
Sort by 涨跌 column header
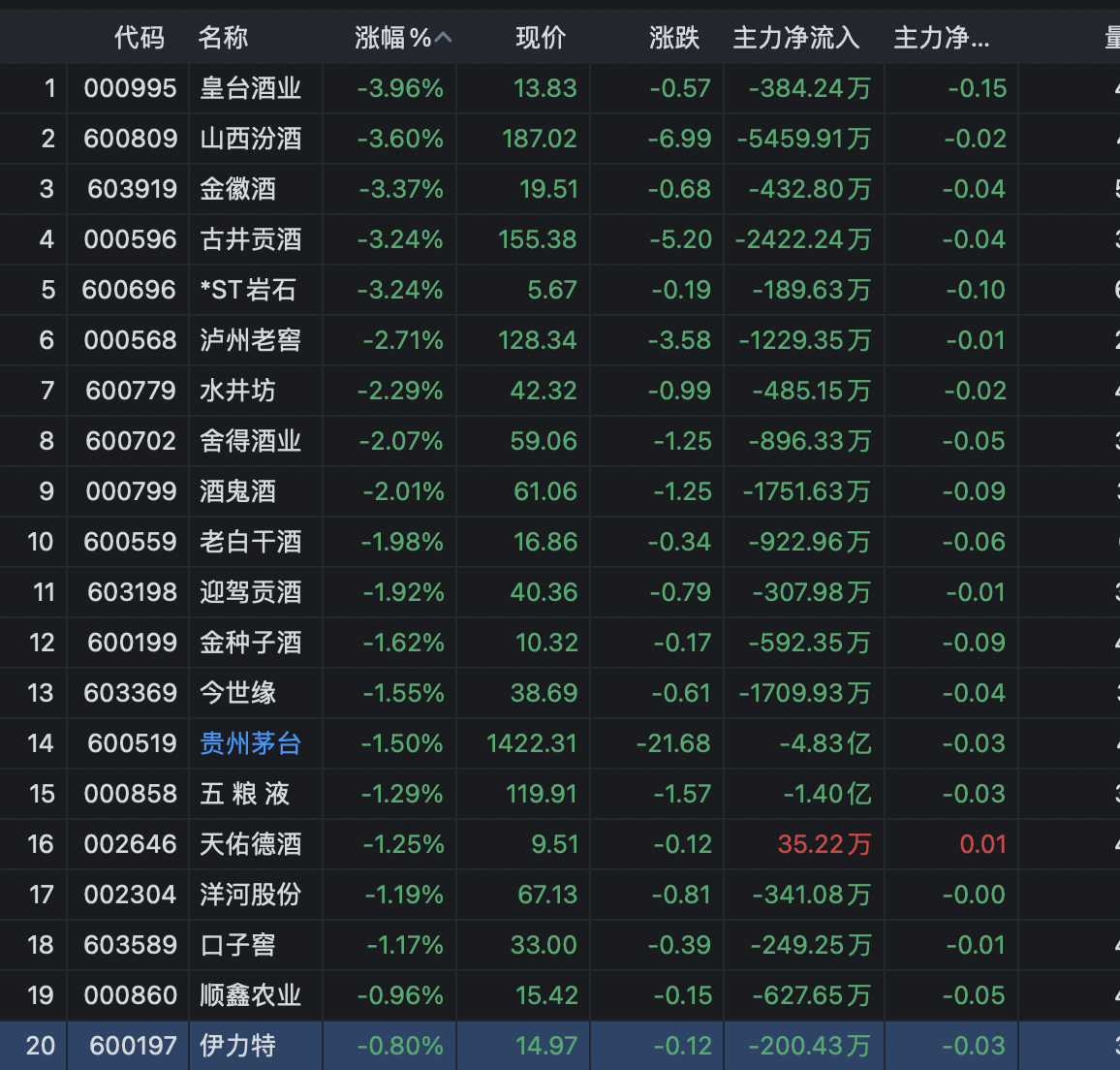point(674,38)
